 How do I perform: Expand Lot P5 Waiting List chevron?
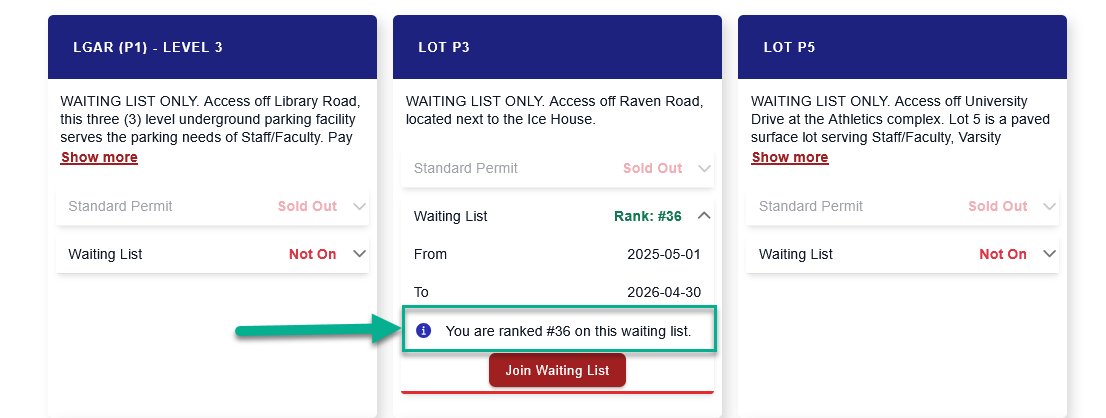click(1049, 254)
